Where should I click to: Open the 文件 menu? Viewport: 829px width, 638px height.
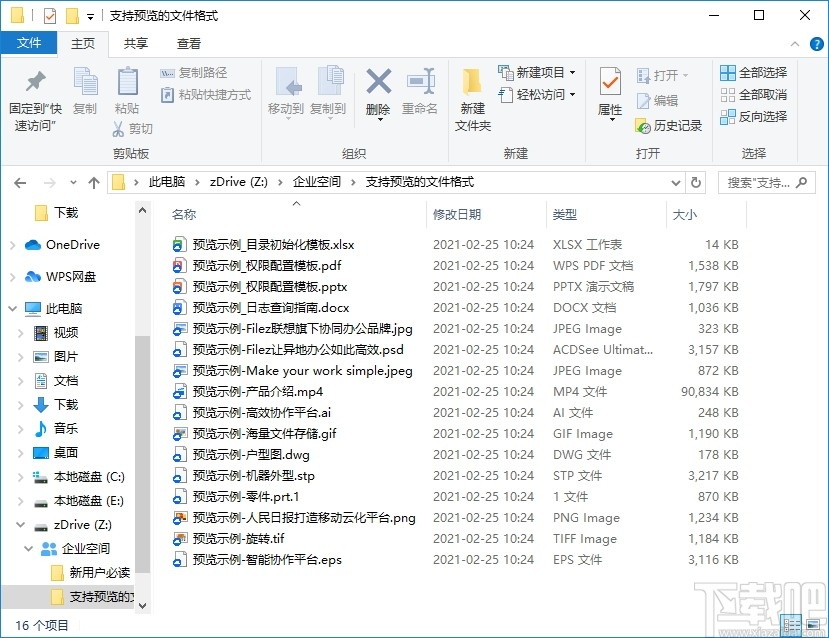tap(29, 43)
